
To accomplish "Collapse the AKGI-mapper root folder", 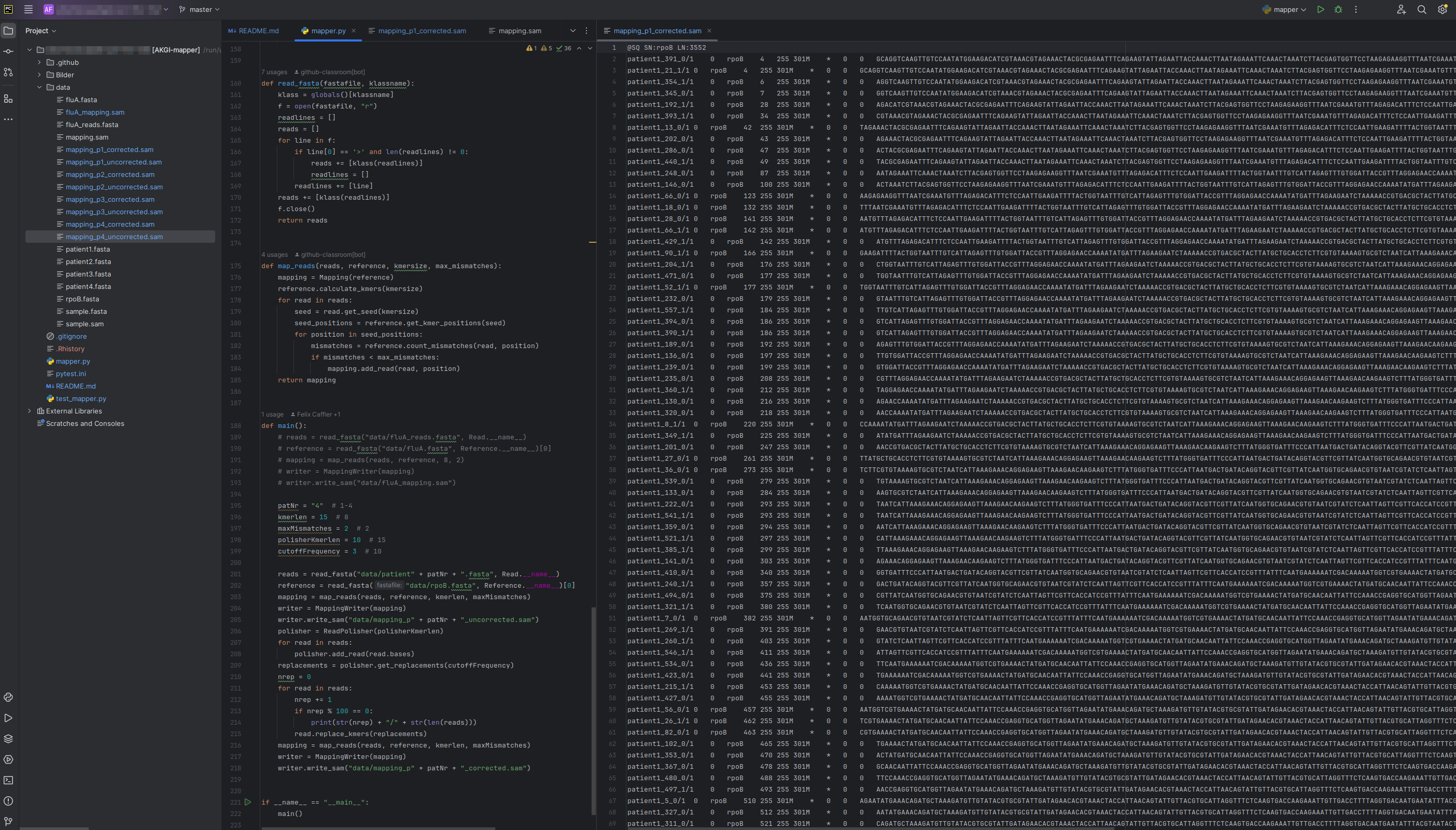I will [x=30, y=50].
